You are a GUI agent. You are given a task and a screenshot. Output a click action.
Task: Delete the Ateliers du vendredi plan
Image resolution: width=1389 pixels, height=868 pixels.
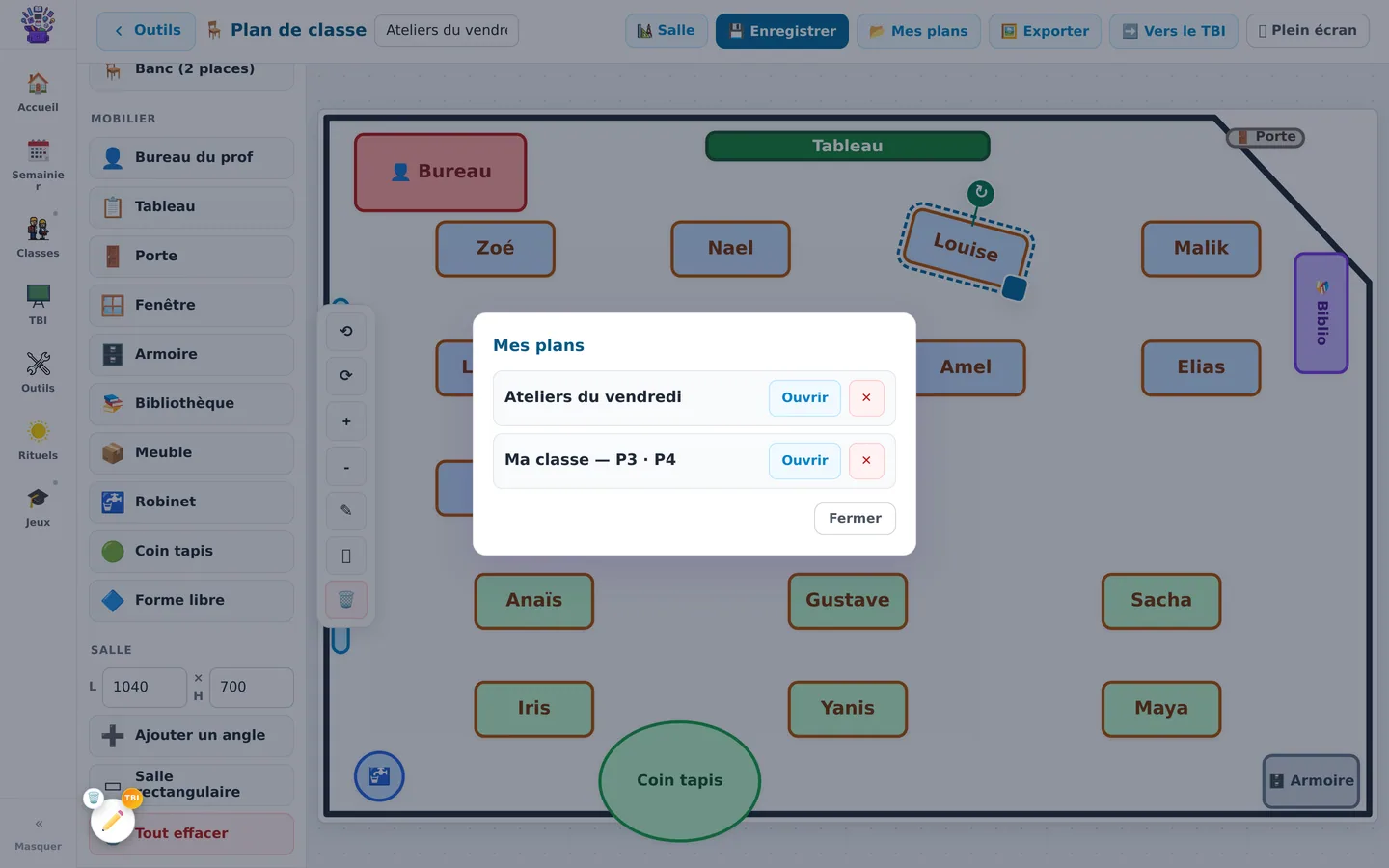pos(866,398)
